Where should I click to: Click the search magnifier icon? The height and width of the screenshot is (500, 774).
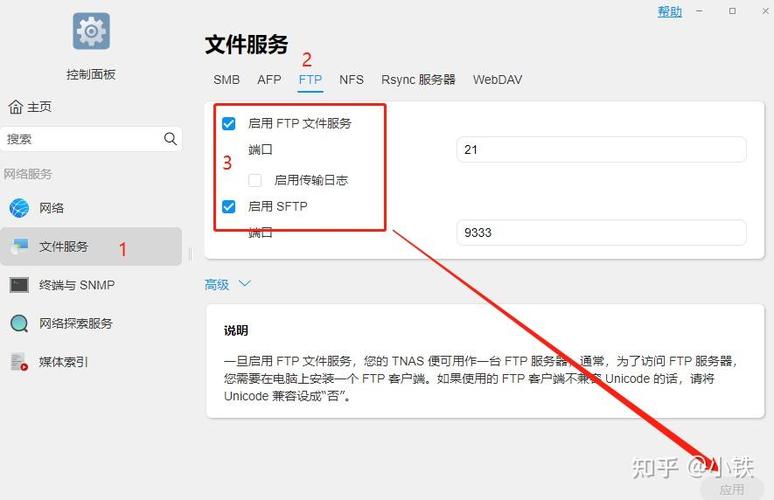(x=170, y=139)
